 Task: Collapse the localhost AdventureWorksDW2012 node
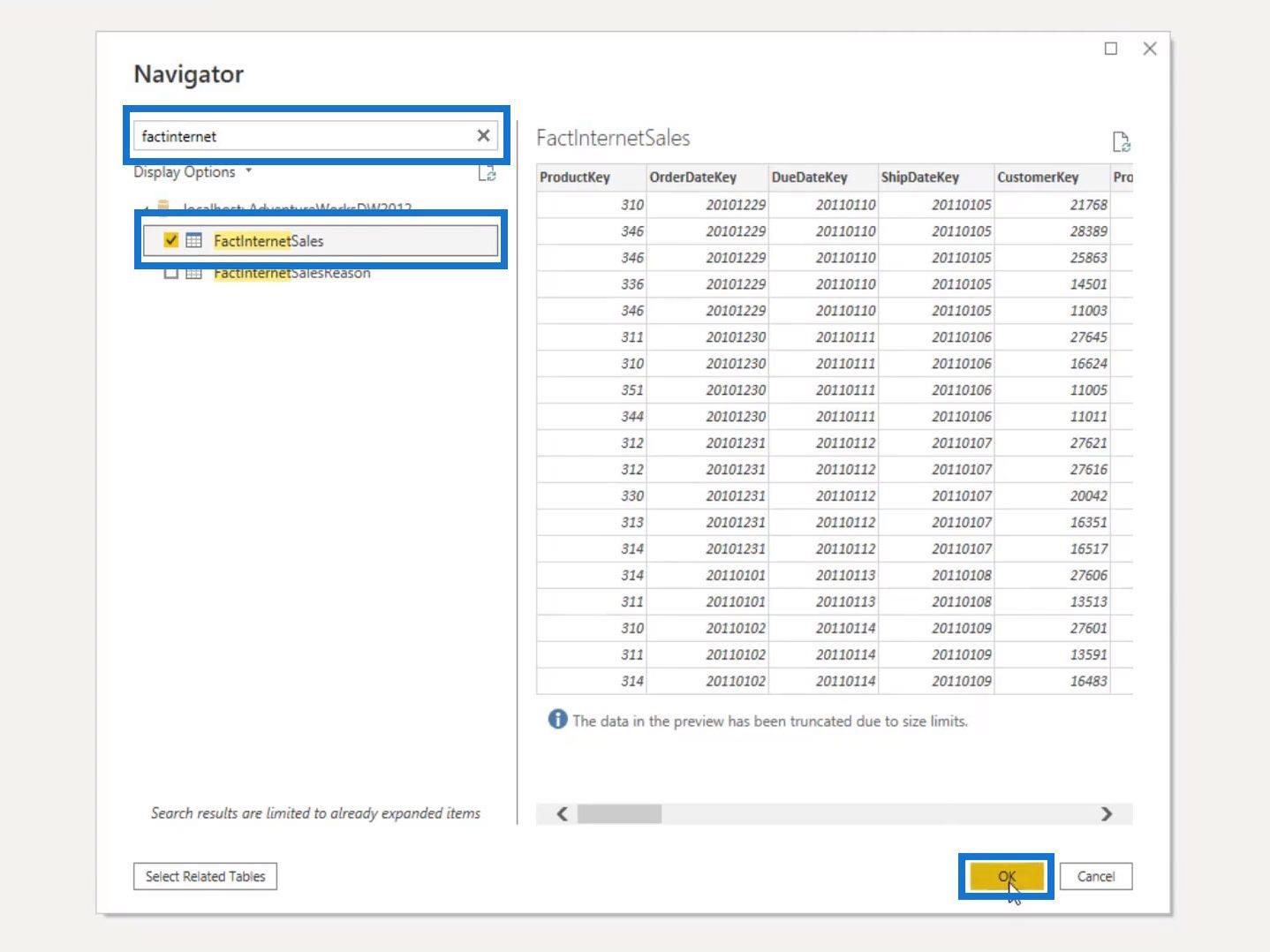(146, 209)
